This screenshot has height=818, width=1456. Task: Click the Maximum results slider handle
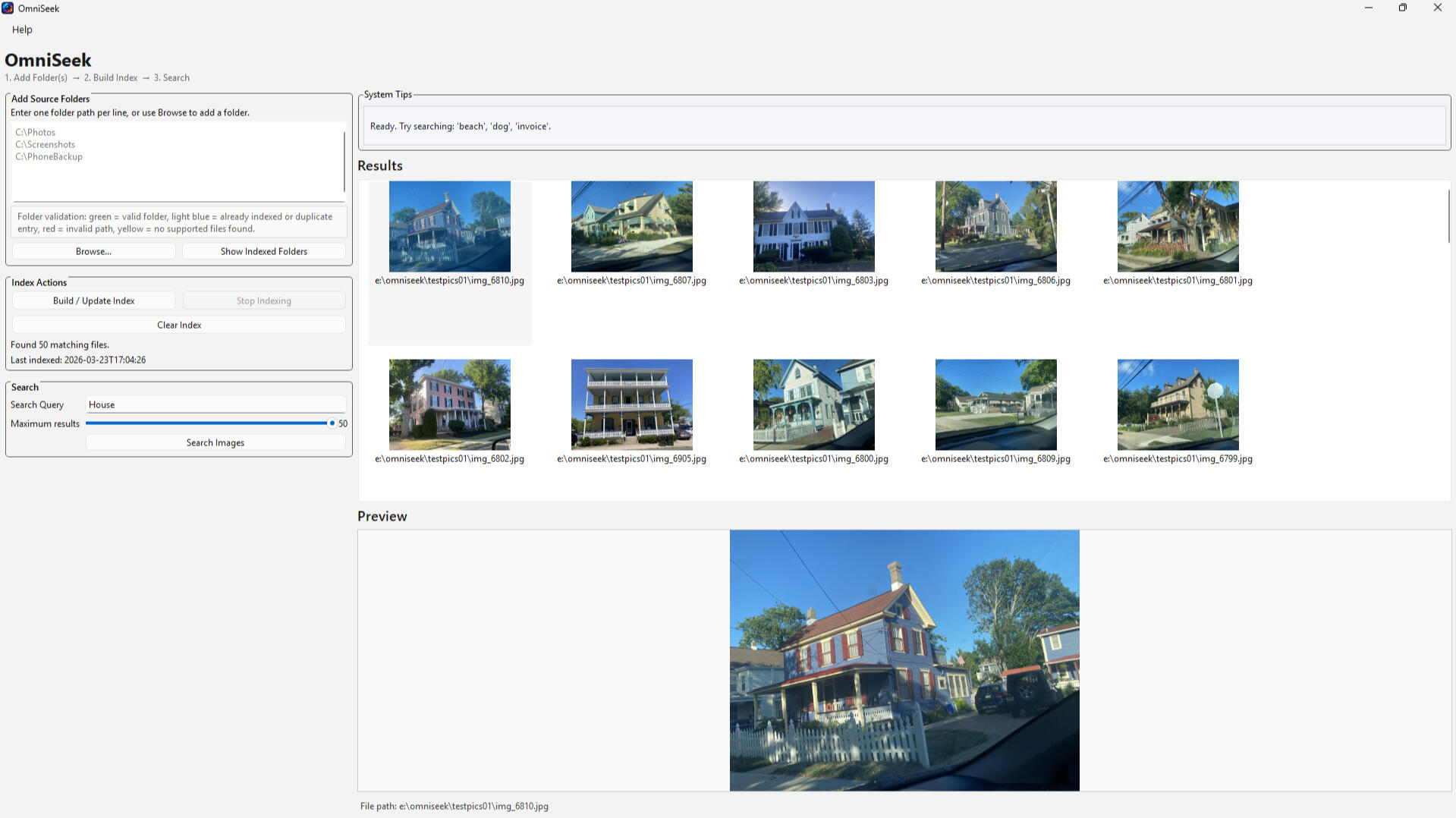[x=332, y=423]
